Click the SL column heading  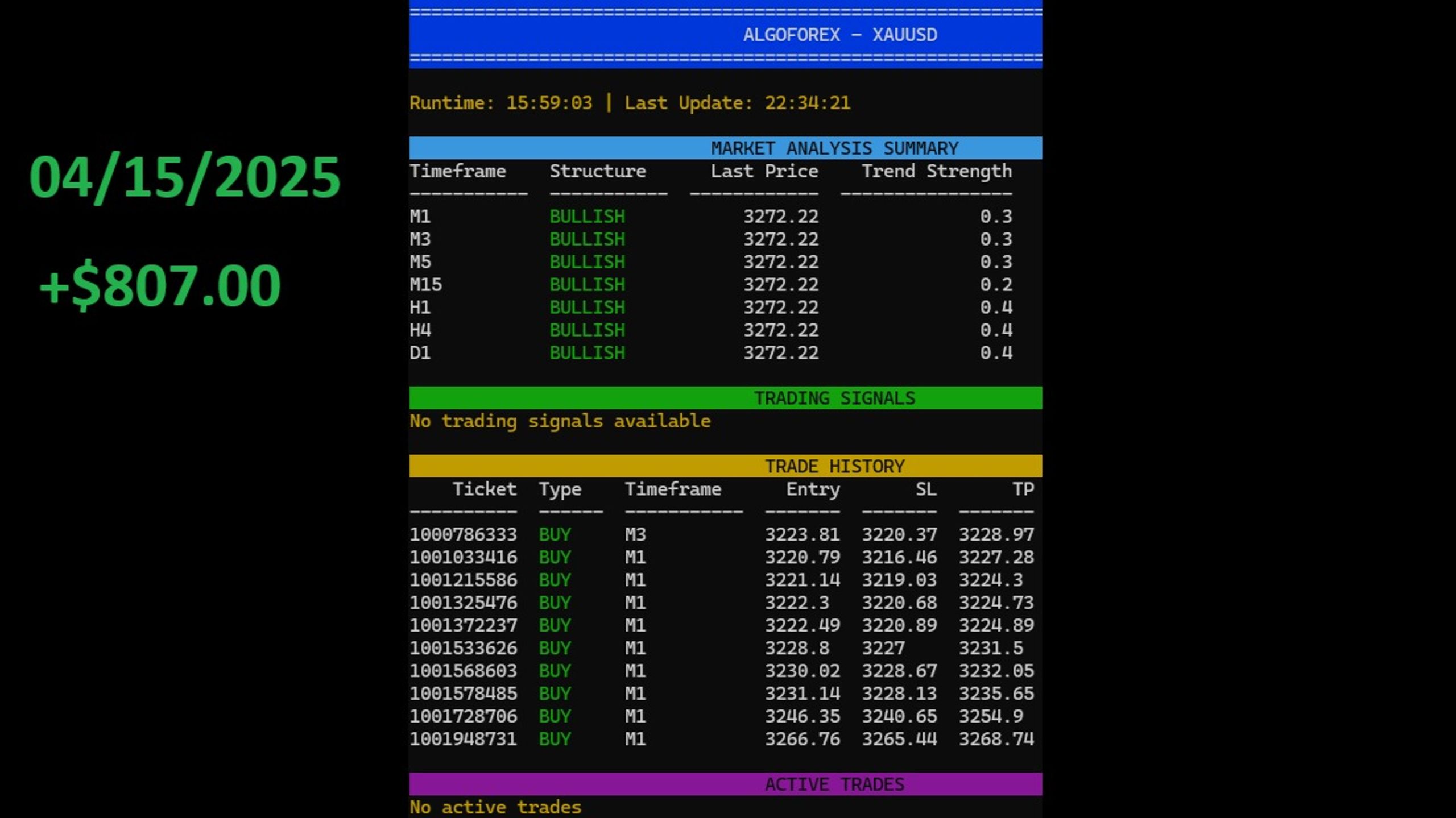point(926,489)
